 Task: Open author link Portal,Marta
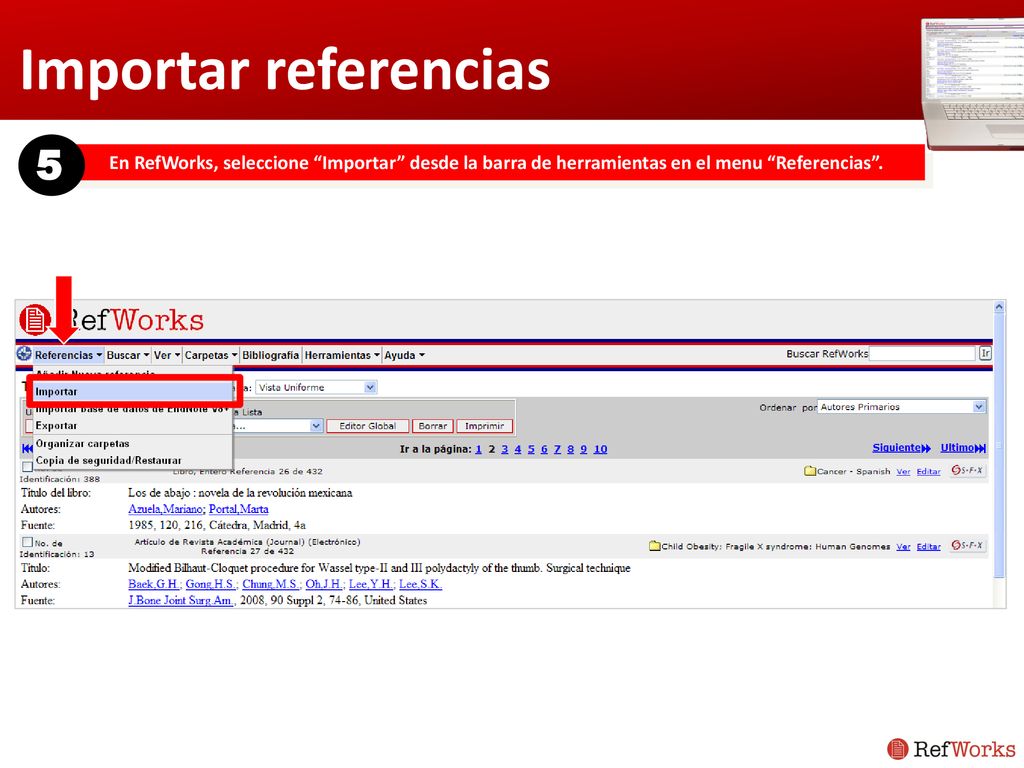click(x=238, y=509)
